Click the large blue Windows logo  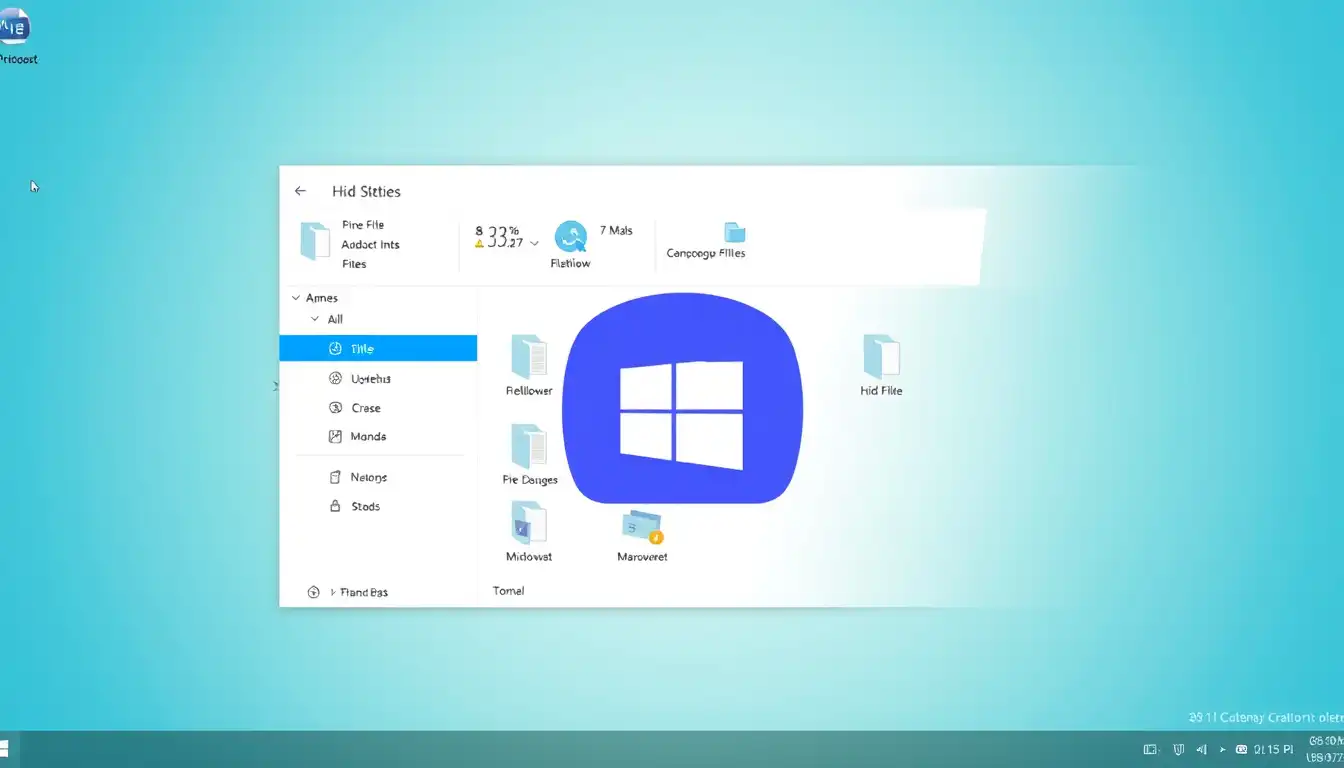click(x=682, y=398)
